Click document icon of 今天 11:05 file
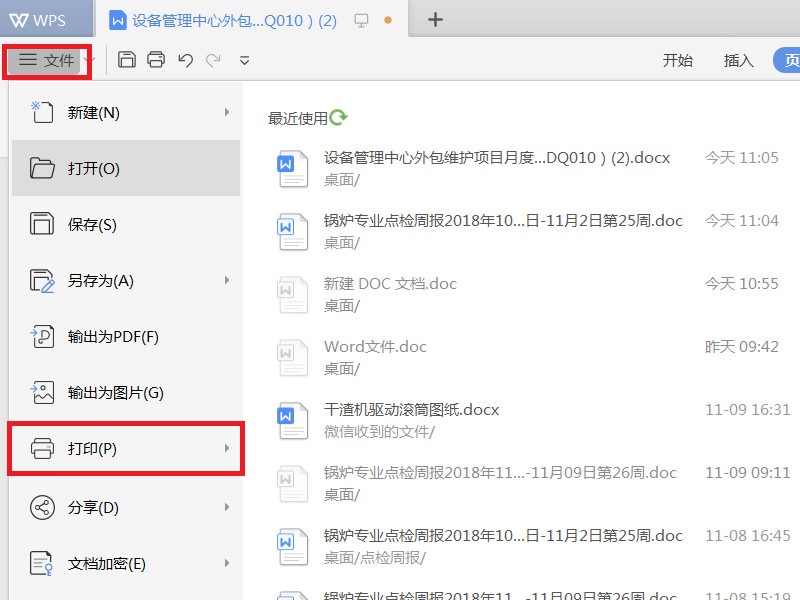Viewport: 800px width, 600px height. pos(292,168)
